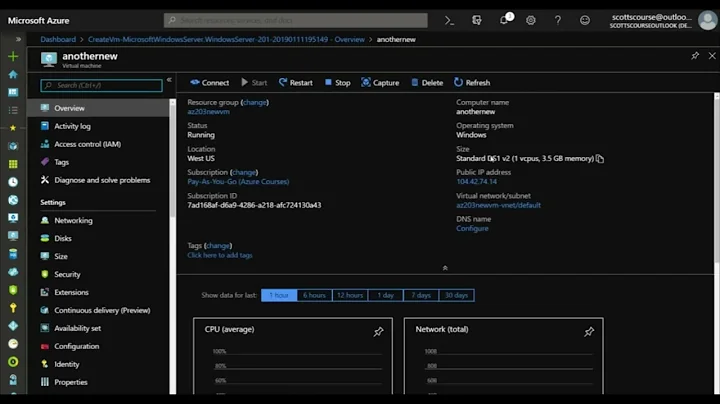Show data for last 1 day
This screenshot has width=720, height=404.
point(386,295)
